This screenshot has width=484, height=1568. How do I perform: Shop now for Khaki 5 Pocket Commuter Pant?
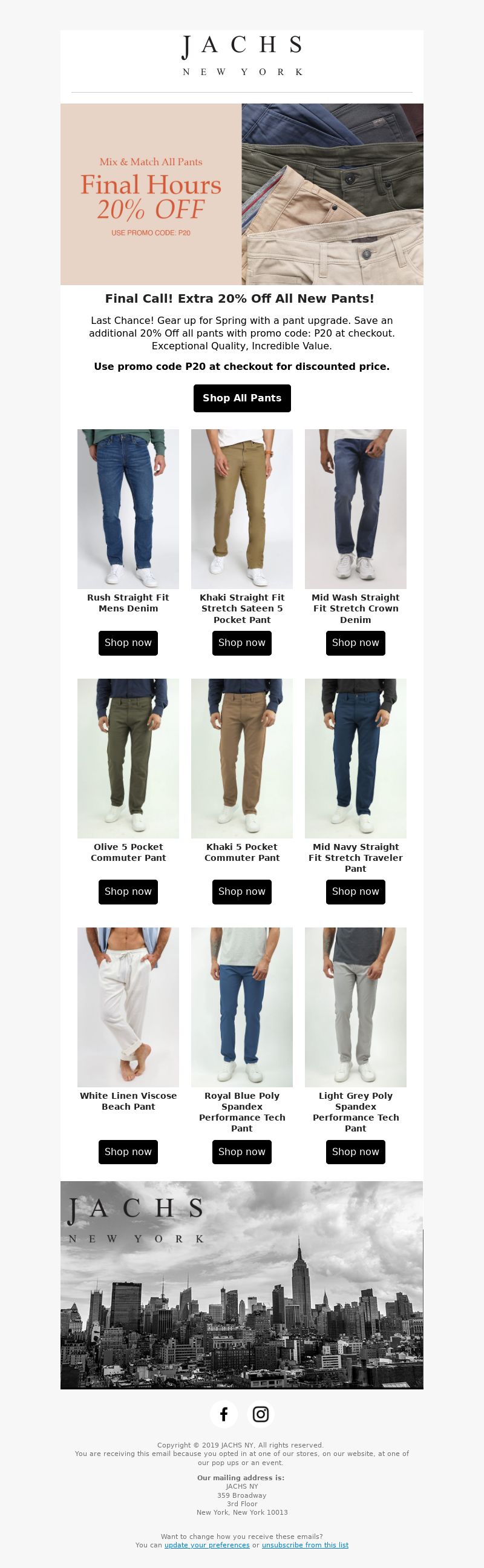tap(242, 892)
